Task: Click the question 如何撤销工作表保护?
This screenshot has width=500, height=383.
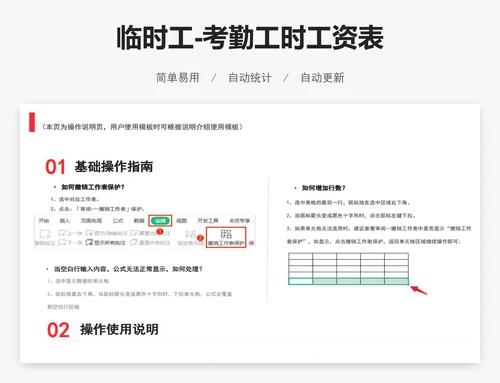Action: 93,187
